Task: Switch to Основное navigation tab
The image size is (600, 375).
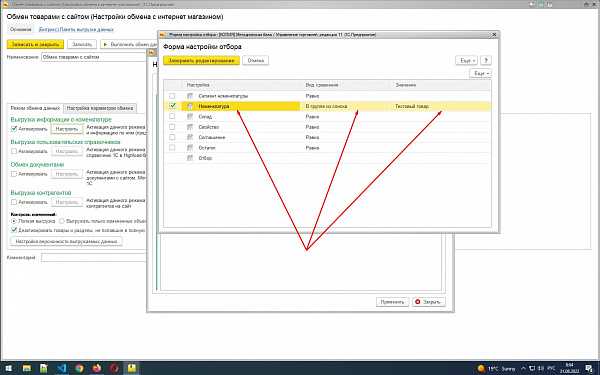Action: [20, 29]
